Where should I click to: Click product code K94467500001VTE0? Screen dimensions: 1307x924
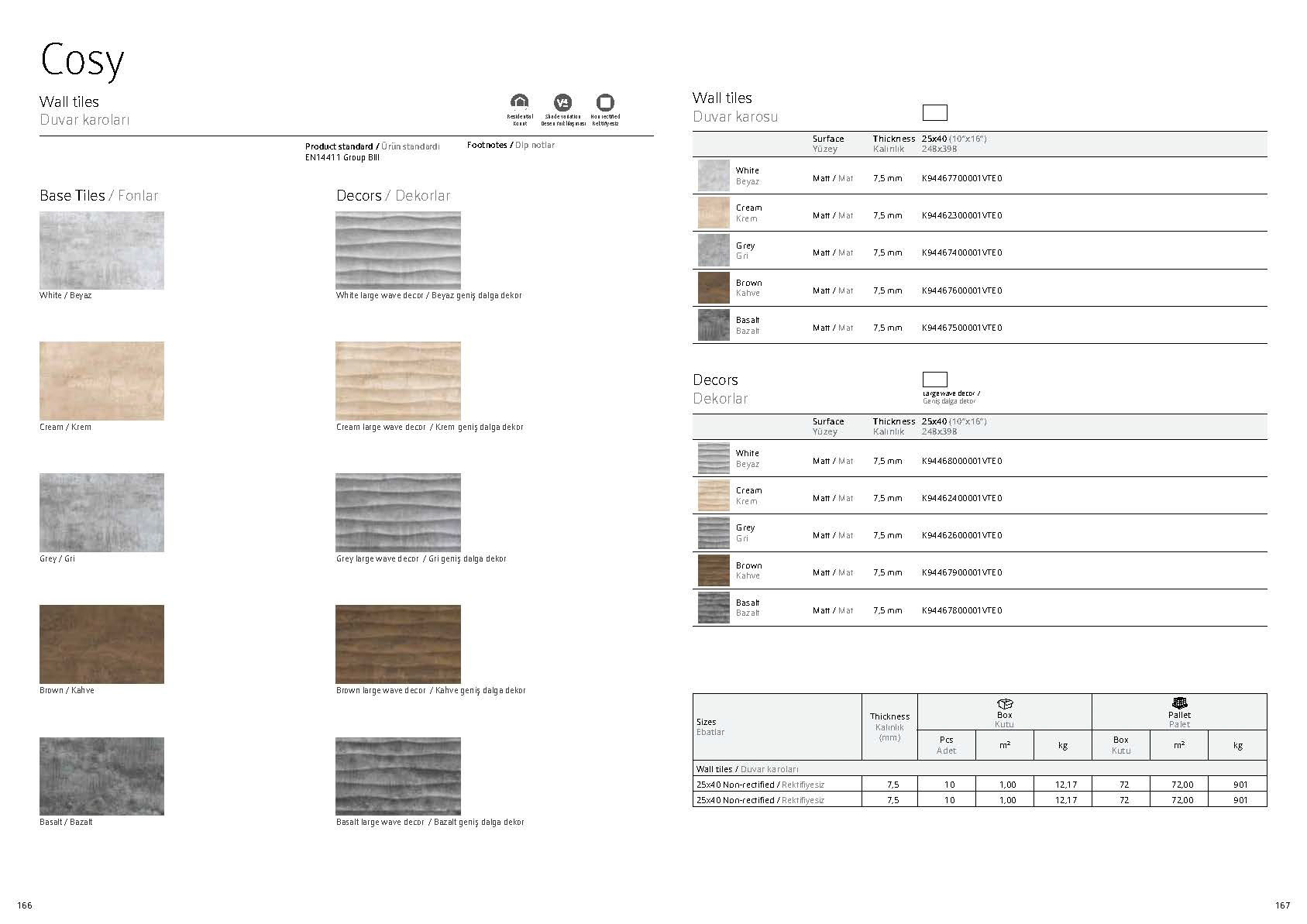pos(961,328)
